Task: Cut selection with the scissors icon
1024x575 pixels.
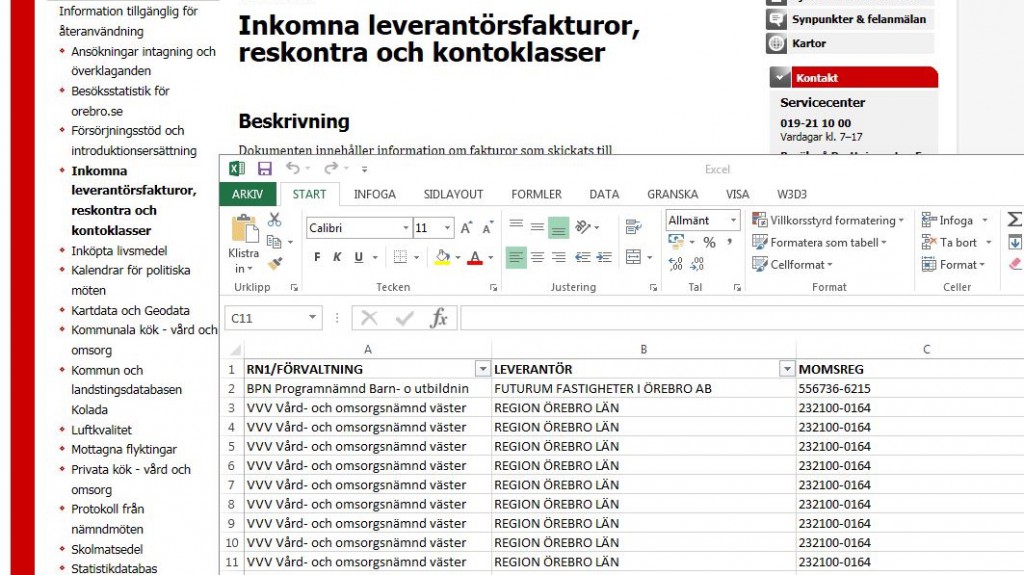Action: pyautogui.click(x=274, y=220)
